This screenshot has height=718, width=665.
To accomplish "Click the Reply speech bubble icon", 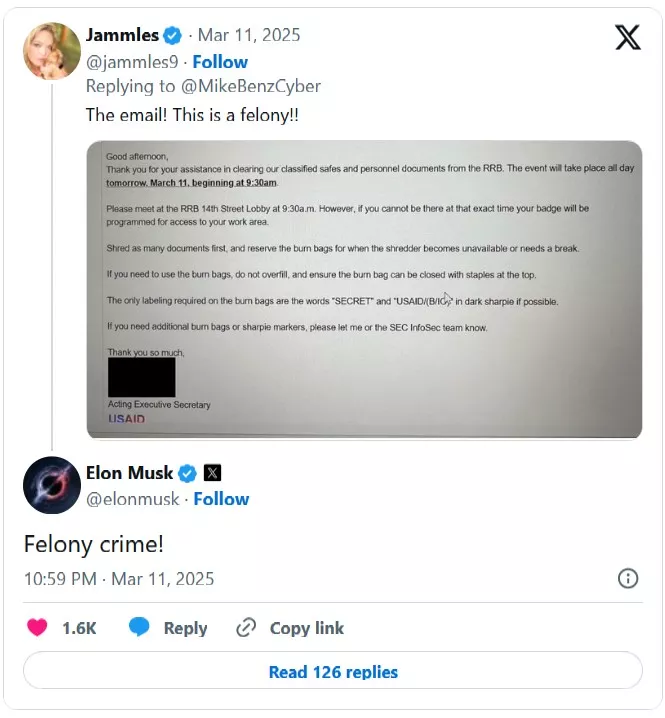I will tap(140, 628).
